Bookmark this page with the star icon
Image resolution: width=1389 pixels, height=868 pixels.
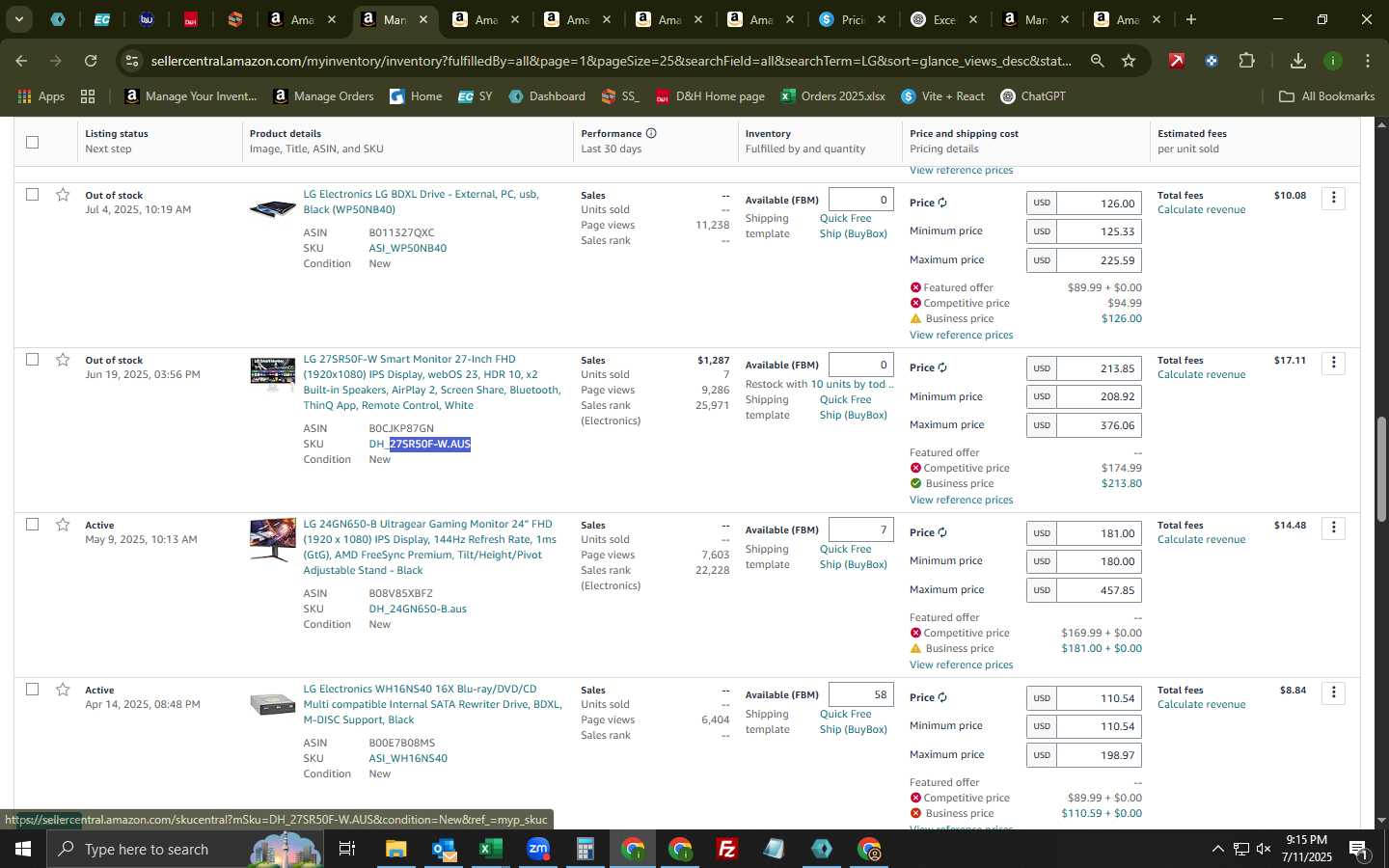1129,61
